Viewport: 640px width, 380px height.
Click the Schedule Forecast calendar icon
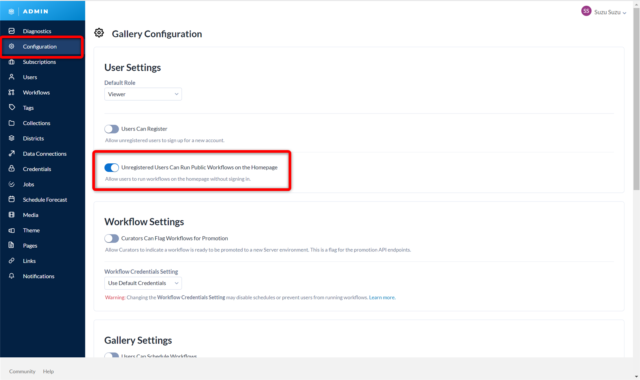coord(11,200)
